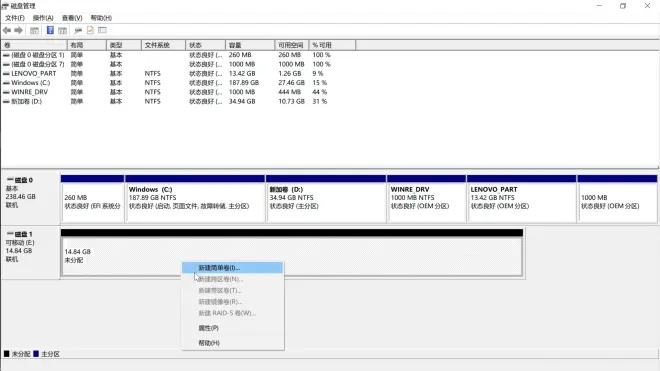The width and height of the screenshot is (660, 371).
Task: Sort by the 文件系统 column header
Action: click(163, 45)
